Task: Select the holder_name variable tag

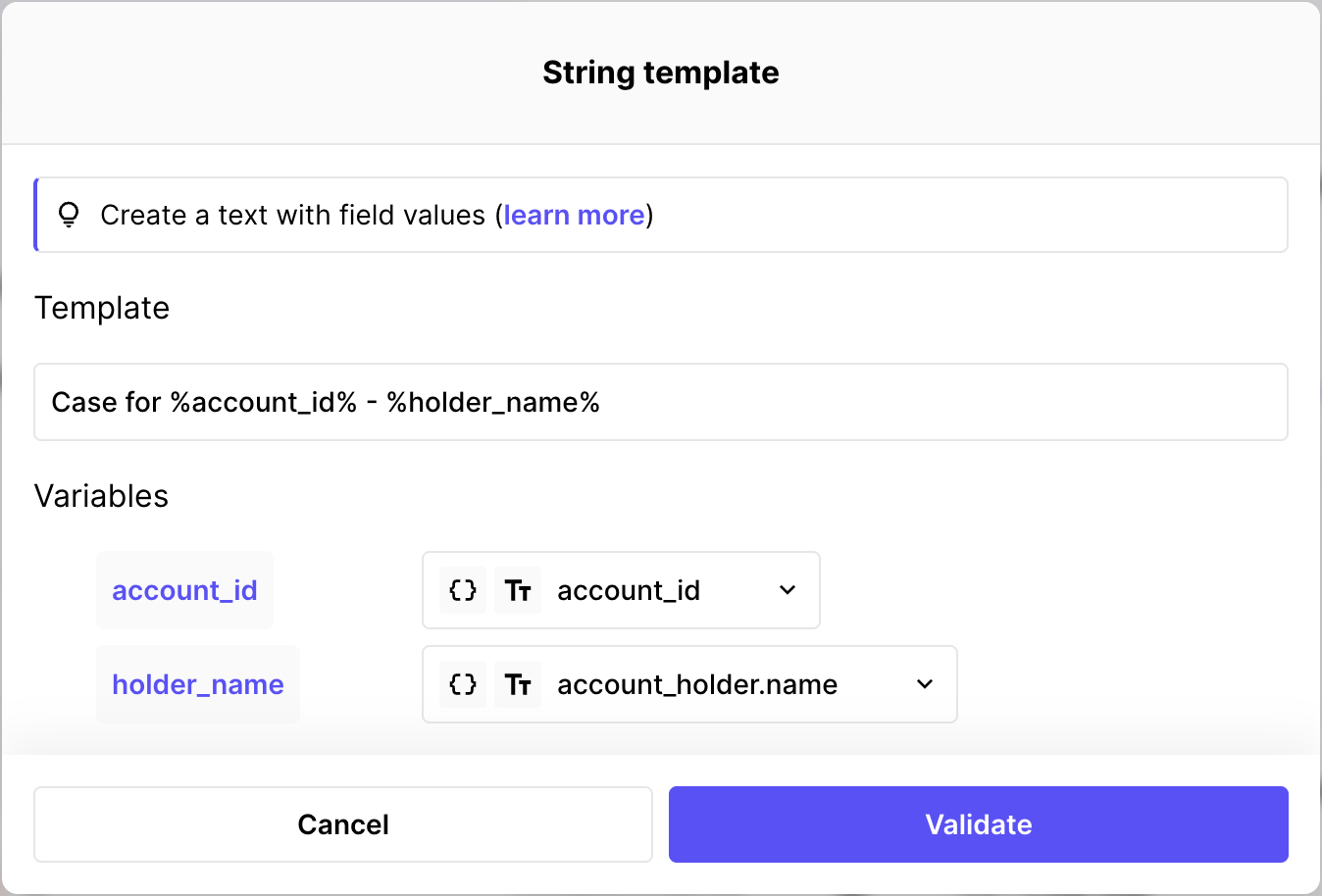Action: pos(198,684)
